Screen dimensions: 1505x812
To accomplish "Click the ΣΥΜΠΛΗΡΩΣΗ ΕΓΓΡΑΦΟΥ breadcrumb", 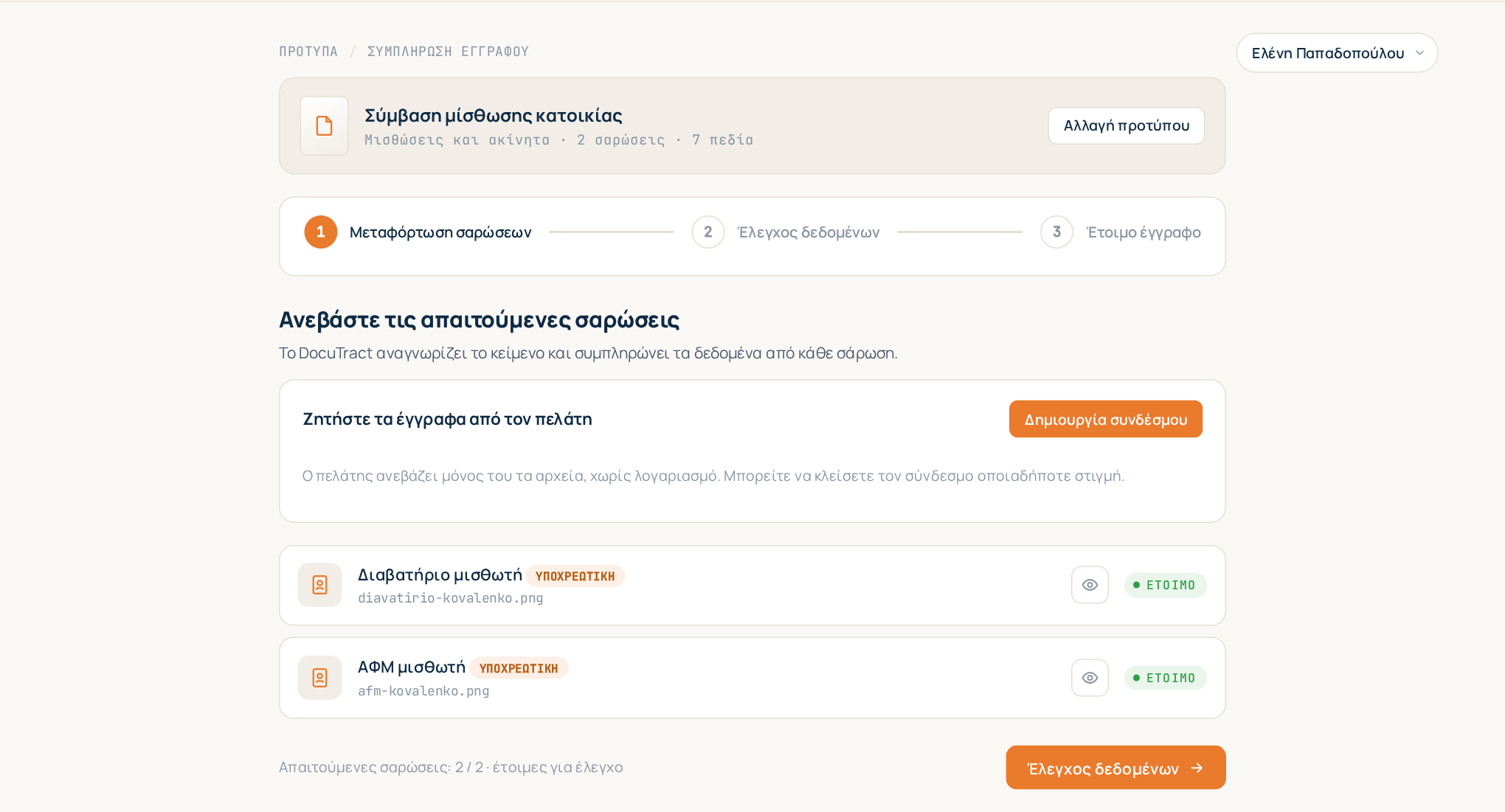I will tap(448, 52).
